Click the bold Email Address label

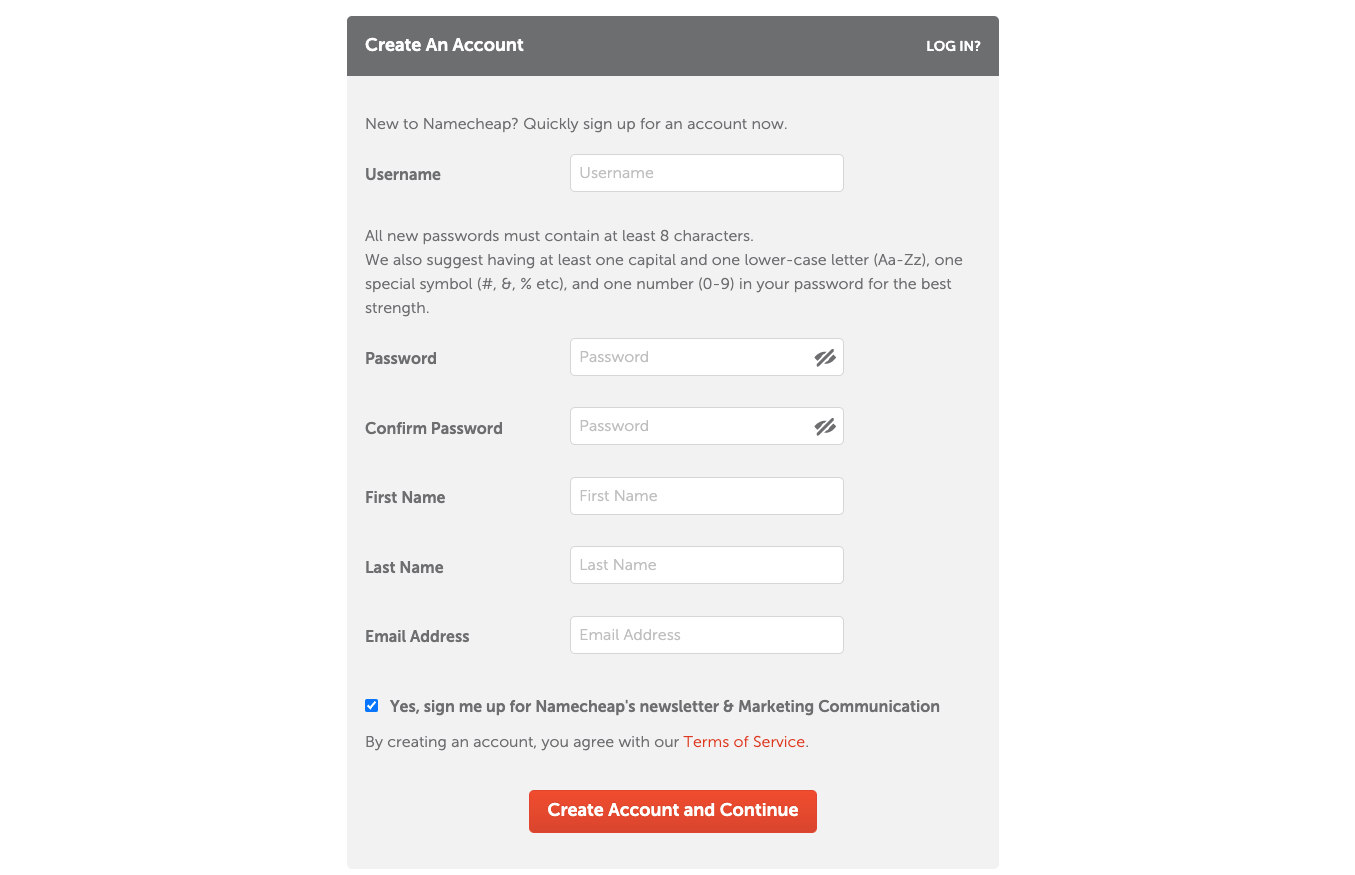pyautogui.click(x=417, y=636)
